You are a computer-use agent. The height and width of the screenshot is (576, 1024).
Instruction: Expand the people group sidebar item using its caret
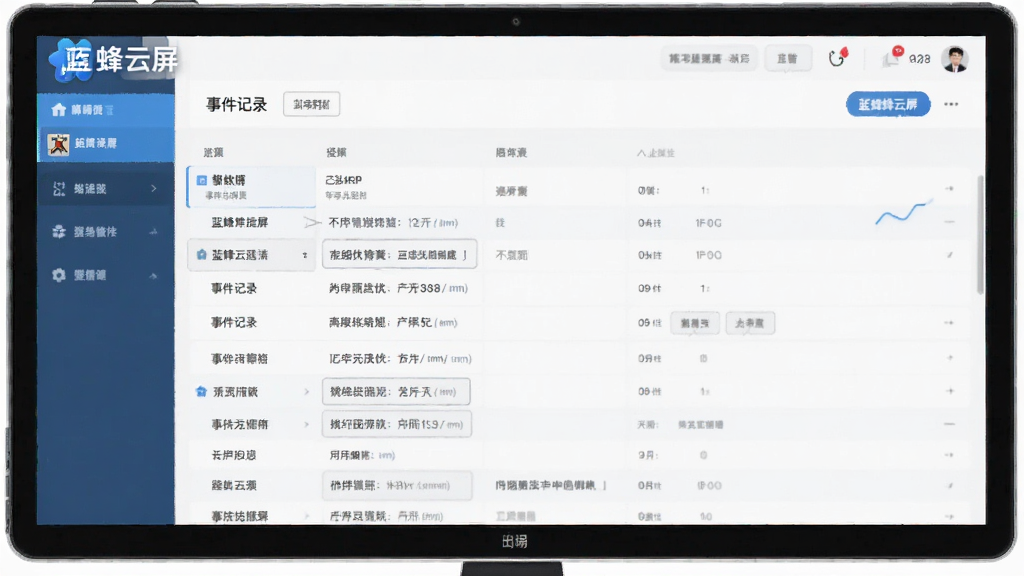tap(153, 232)
